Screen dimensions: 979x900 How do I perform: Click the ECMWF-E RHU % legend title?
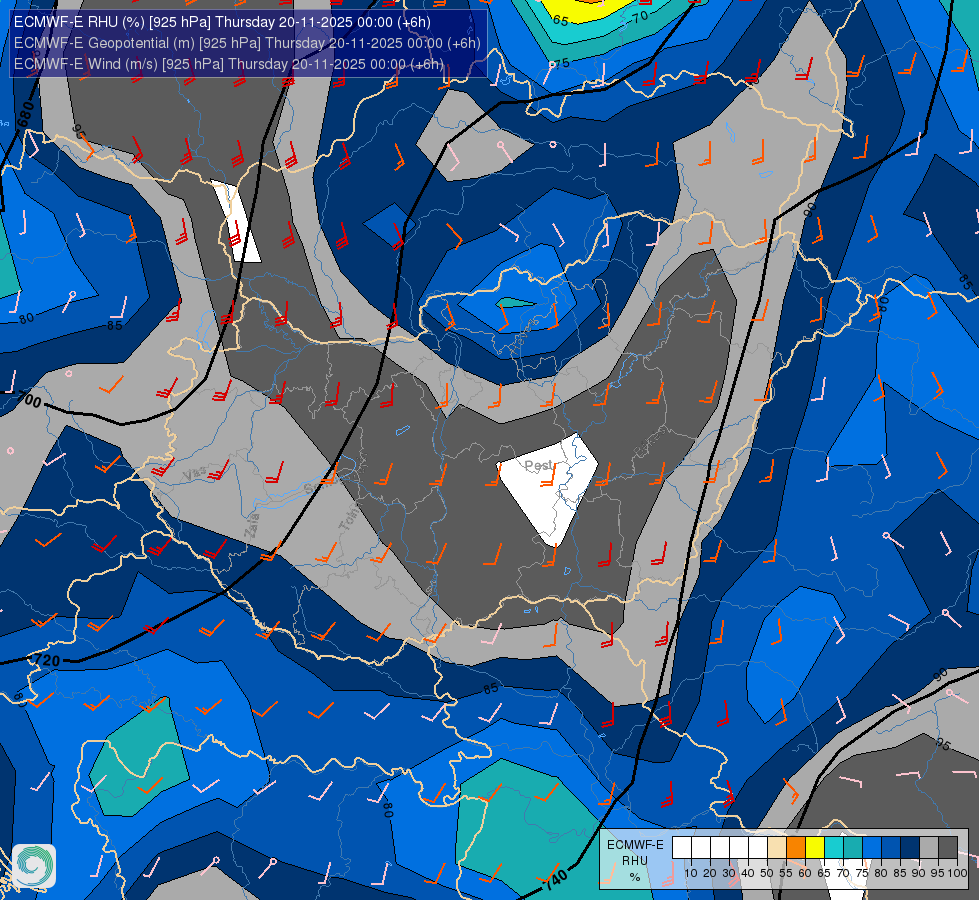(x=635, y=861)
